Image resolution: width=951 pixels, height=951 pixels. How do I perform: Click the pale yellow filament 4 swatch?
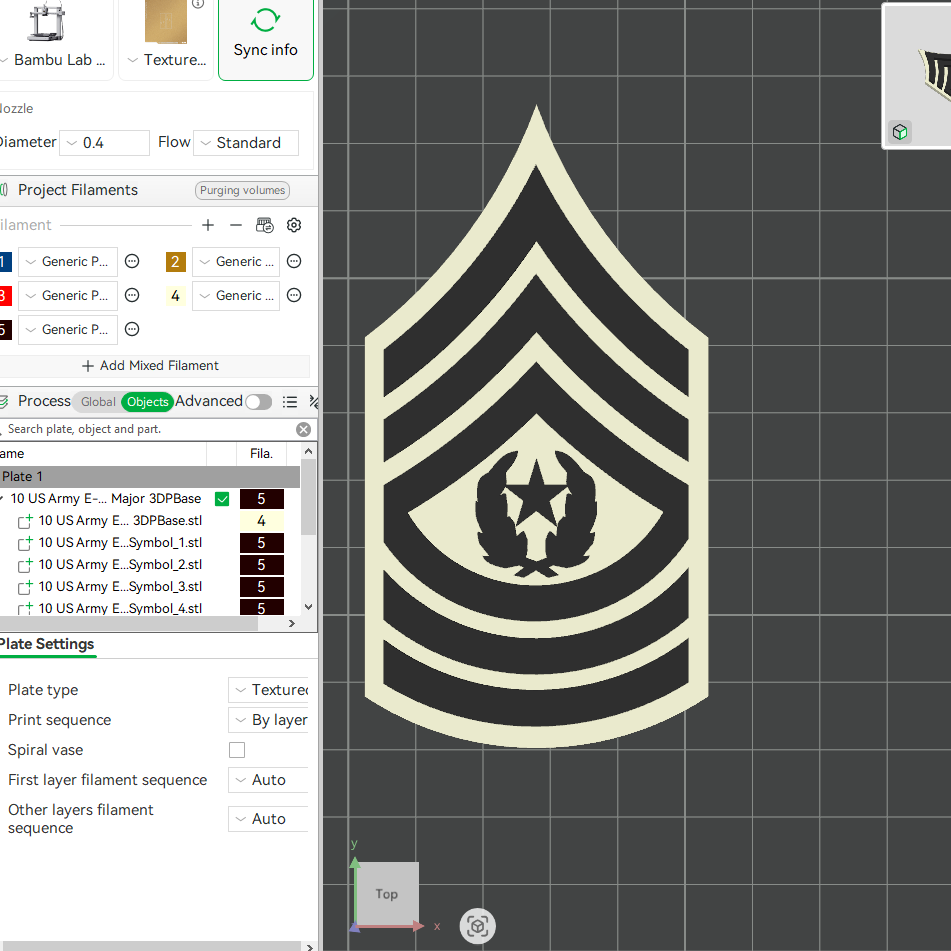(x=175, y=295)
